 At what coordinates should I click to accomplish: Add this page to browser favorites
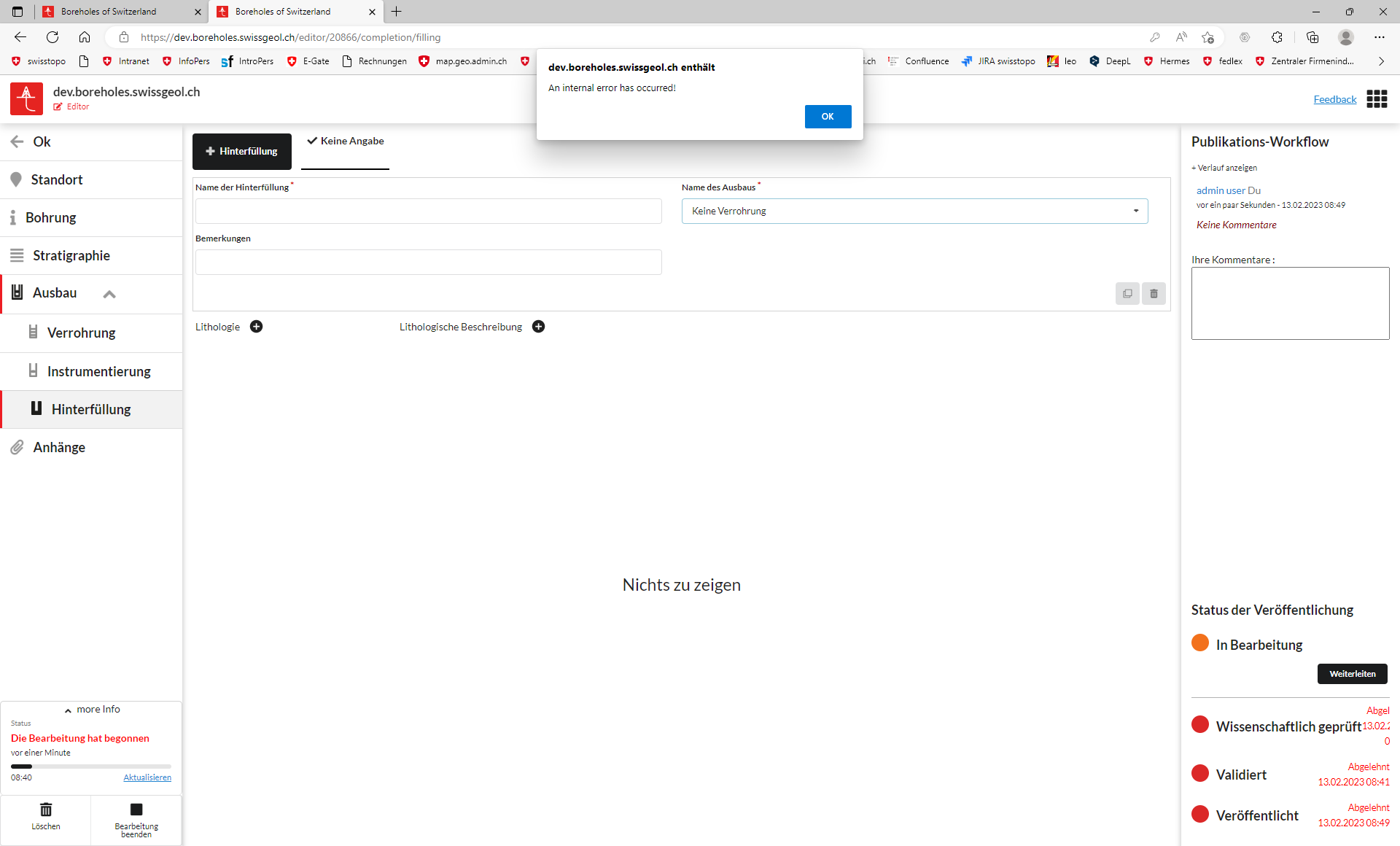tap(1208, 37)
